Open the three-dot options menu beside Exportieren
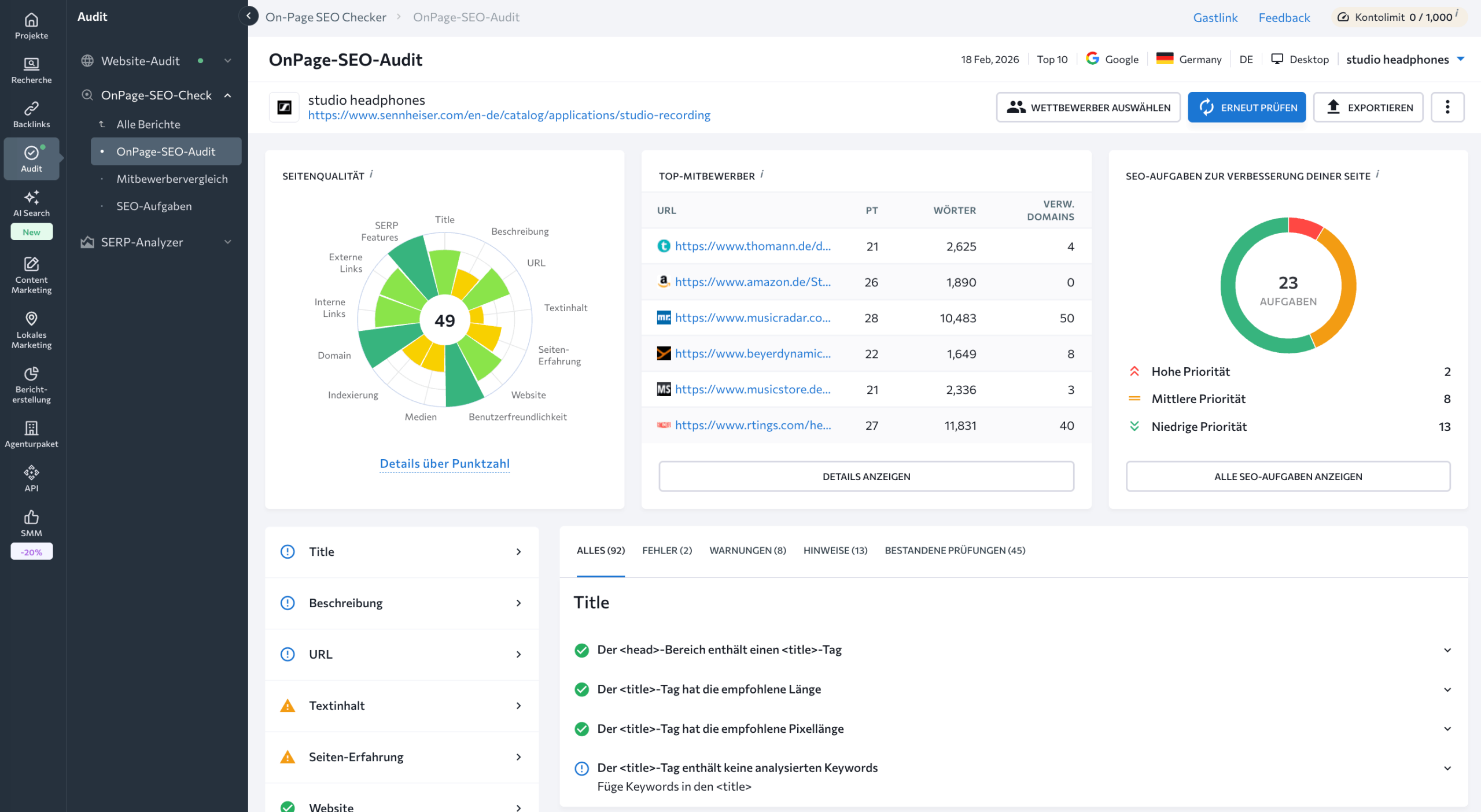1481x812 pixels. pos(1448,107)
